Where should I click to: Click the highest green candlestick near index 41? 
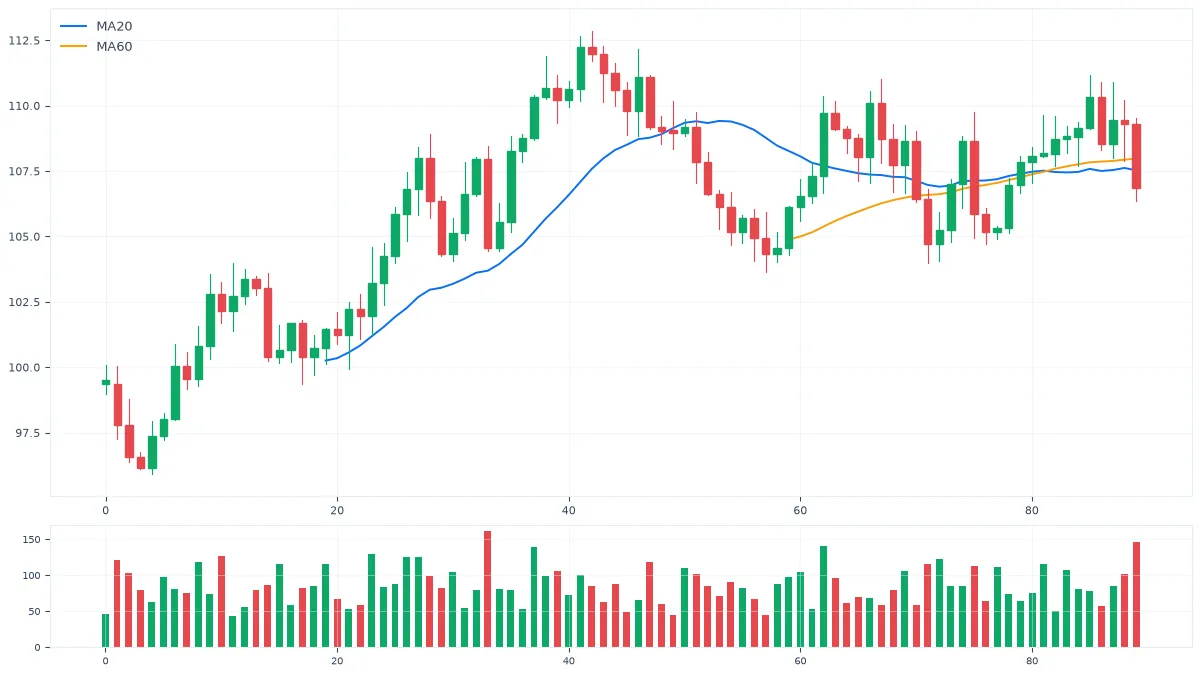click(x=581, y=68)
